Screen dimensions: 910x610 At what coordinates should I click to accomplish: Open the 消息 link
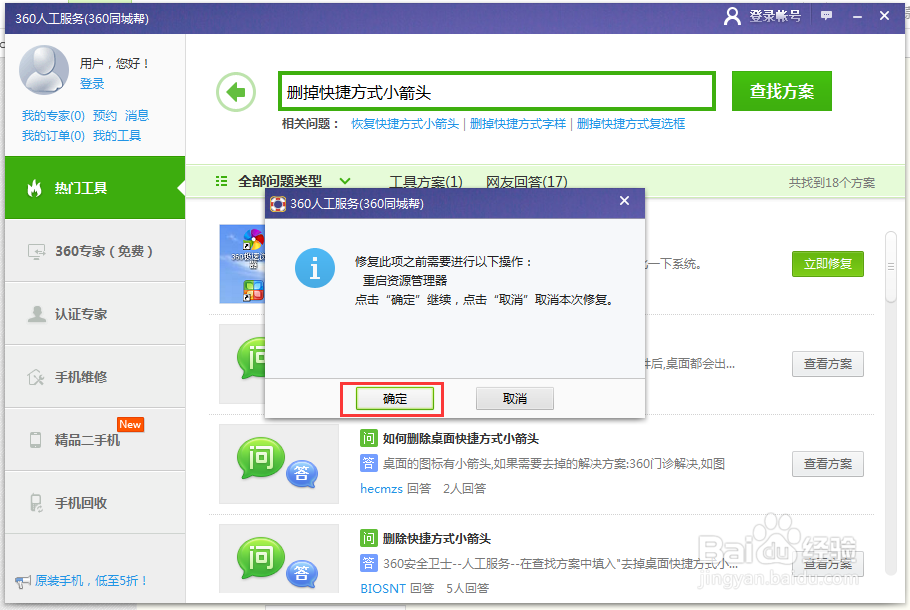click(x=137, y=115)
